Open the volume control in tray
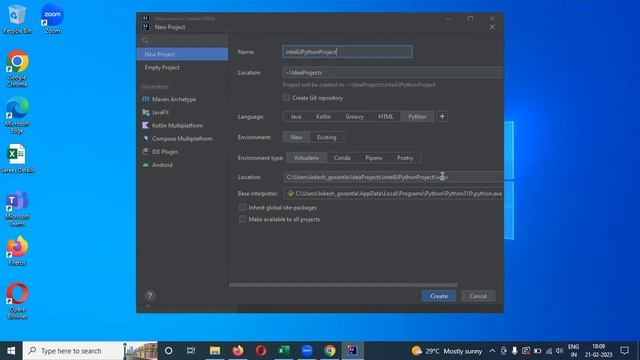Image resolution: width=640 pixels, height=360 pixels. 560,351
